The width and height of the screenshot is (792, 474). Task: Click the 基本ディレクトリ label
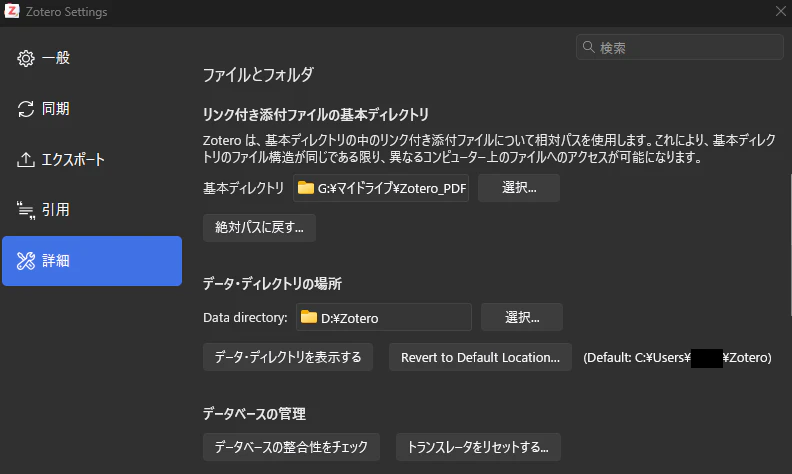click(243, 188)
